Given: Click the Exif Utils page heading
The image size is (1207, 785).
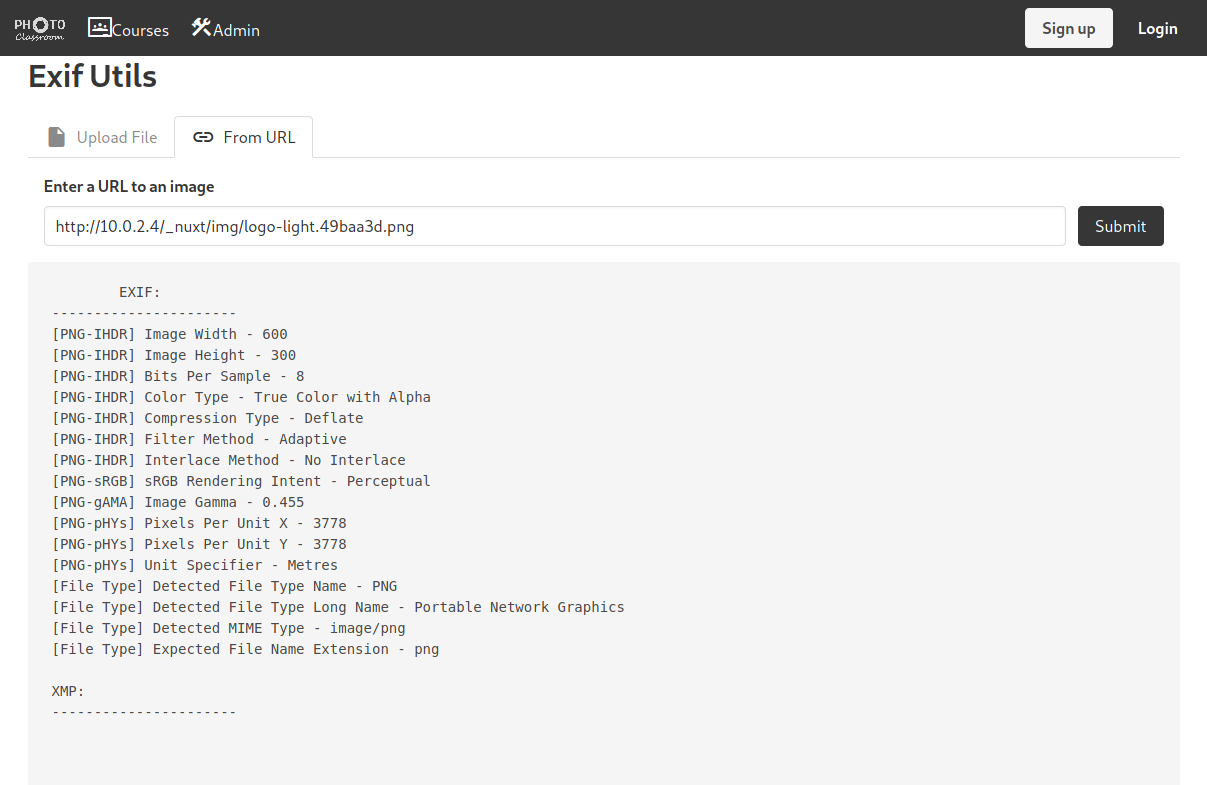Looking at the screenshot, I should 92,76.
